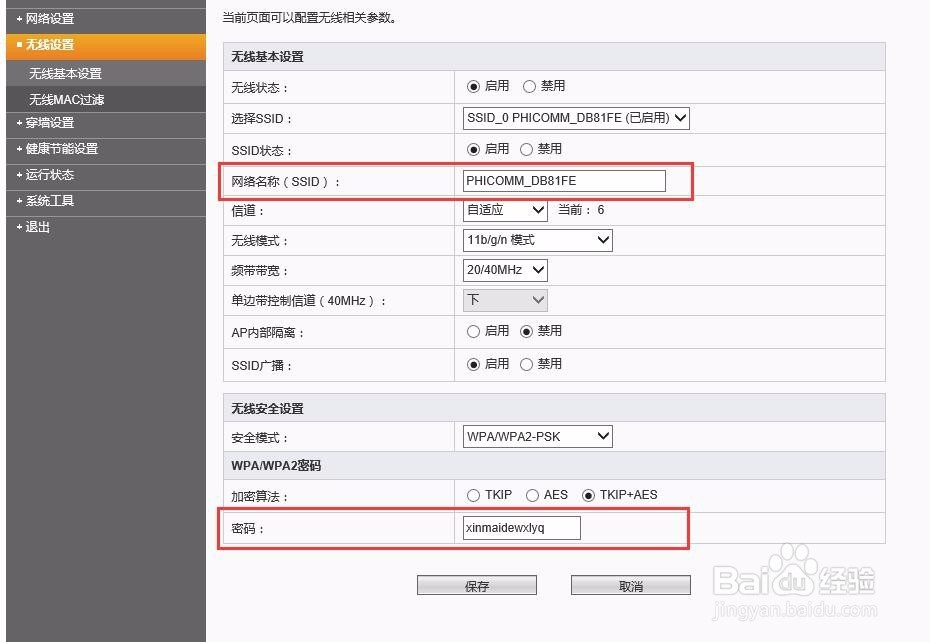Expand 系统工具 in the sidebar
Screen dimensions: 930x642
(x=47, y=202)
